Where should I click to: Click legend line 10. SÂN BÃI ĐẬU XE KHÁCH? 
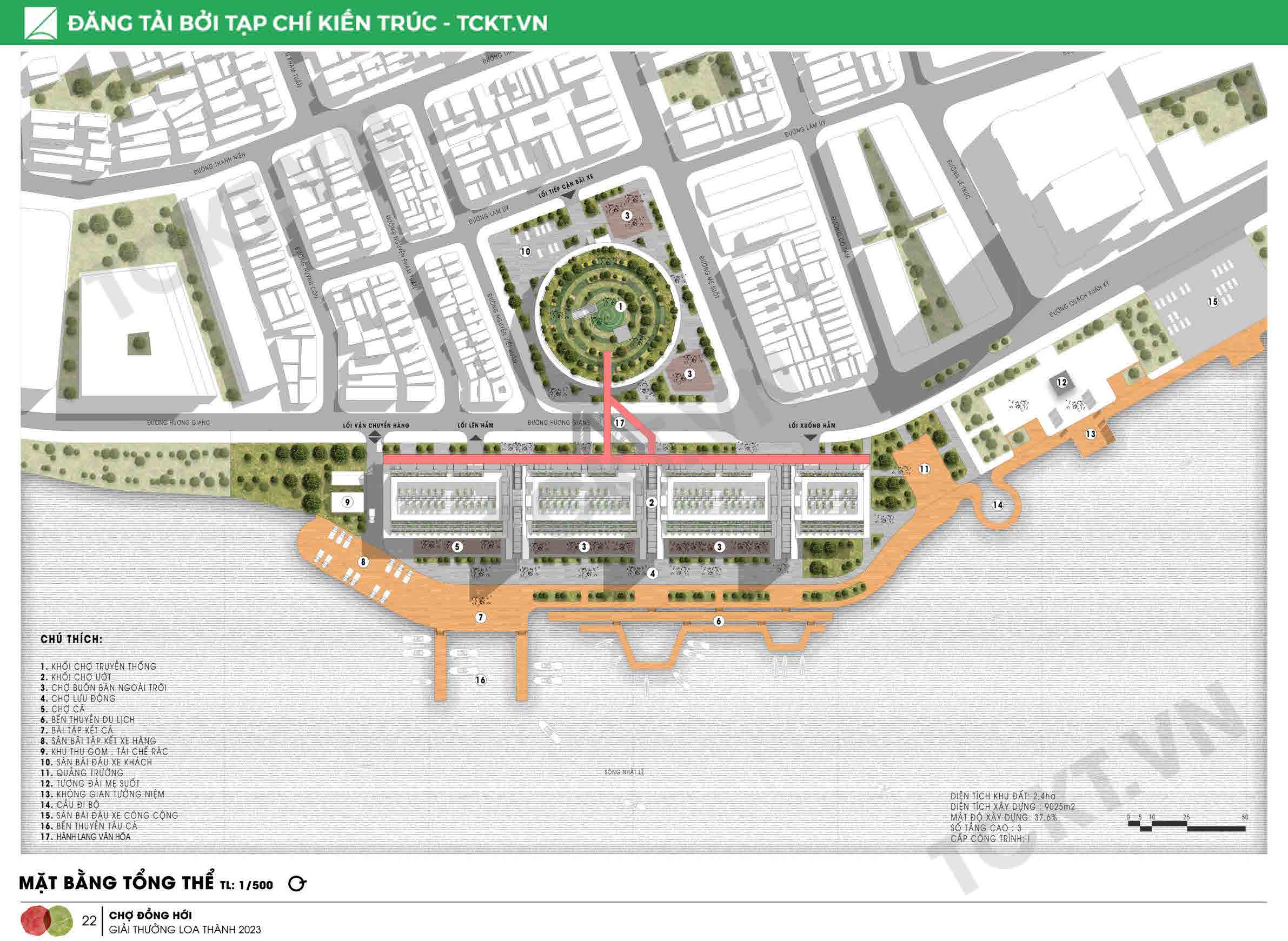(96, 762)
